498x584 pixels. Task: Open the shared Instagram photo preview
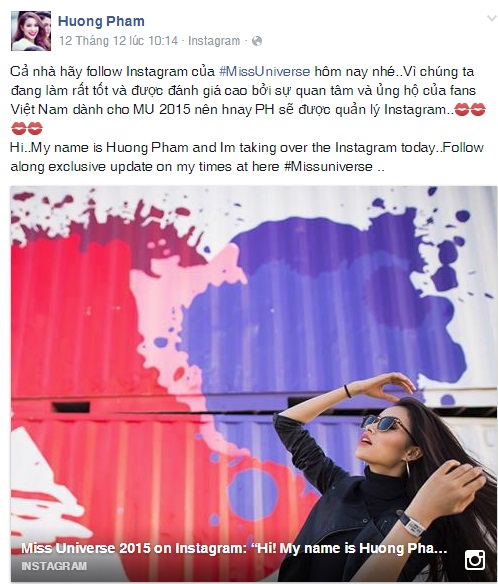pyautogui.click(x=254, y=383)
